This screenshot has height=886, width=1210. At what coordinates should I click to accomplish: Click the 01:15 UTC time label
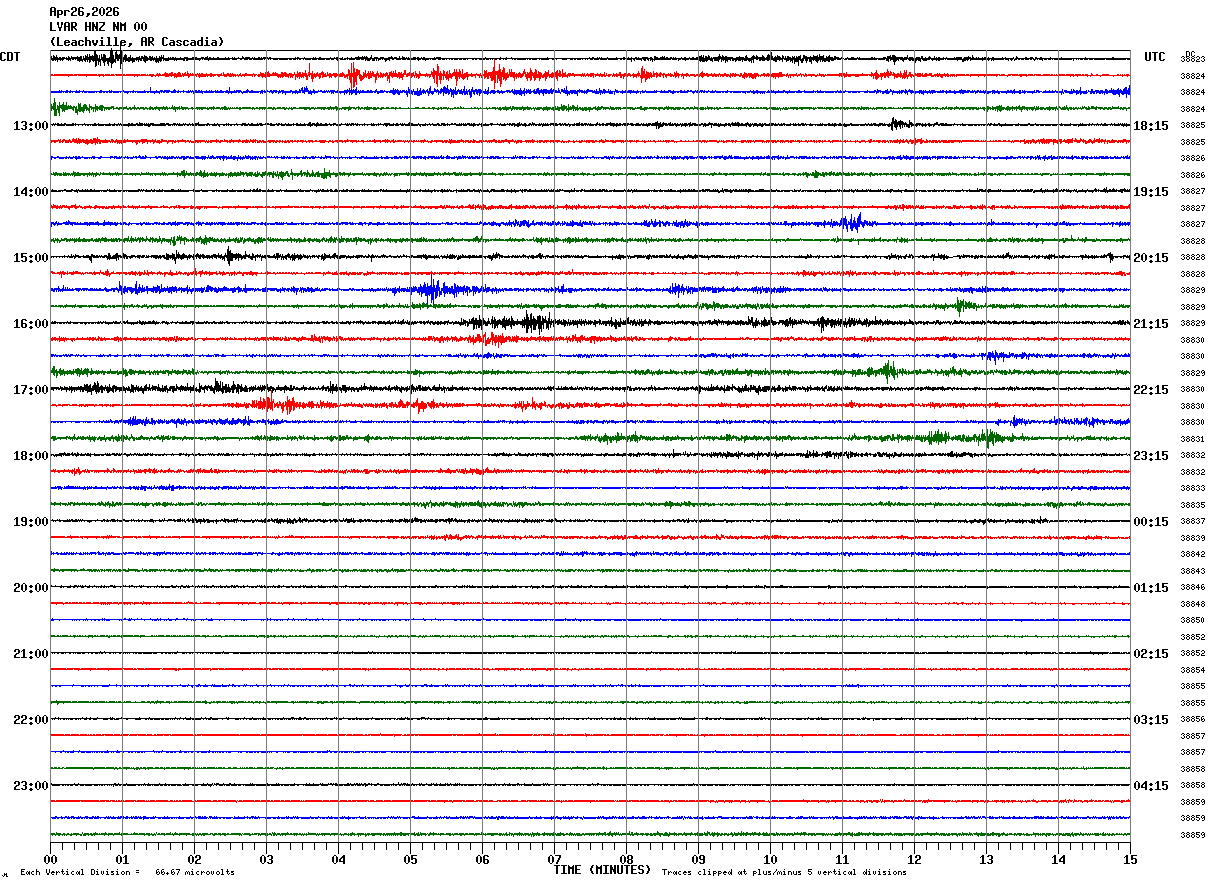[x=1151, y=588]
